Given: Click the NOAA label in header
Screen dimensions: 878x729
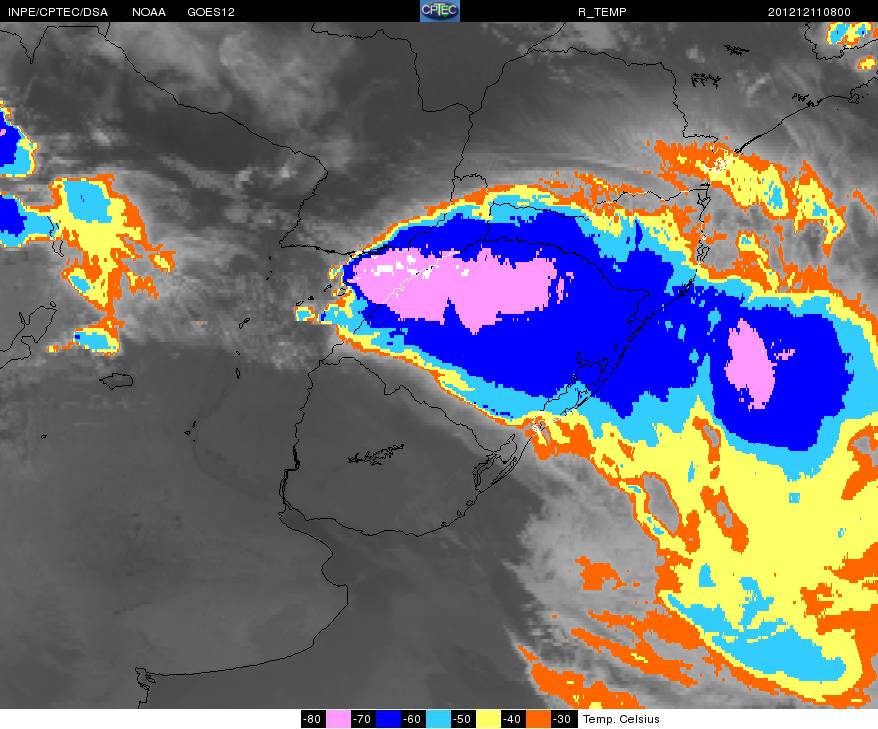Looking at the screenshot, I should (149, 12).
